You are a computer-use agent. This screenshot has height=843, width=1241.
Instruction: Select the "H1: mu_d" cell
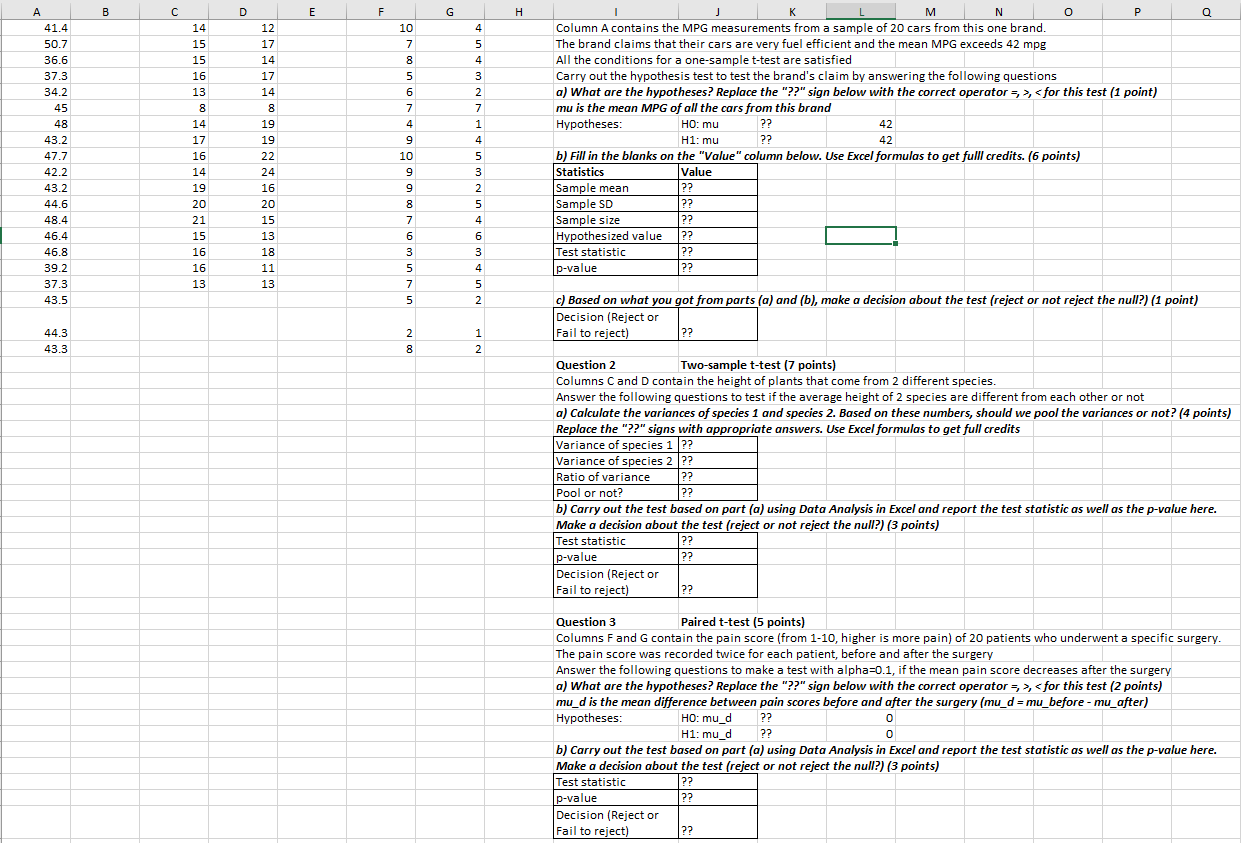(x=708, y=734)
